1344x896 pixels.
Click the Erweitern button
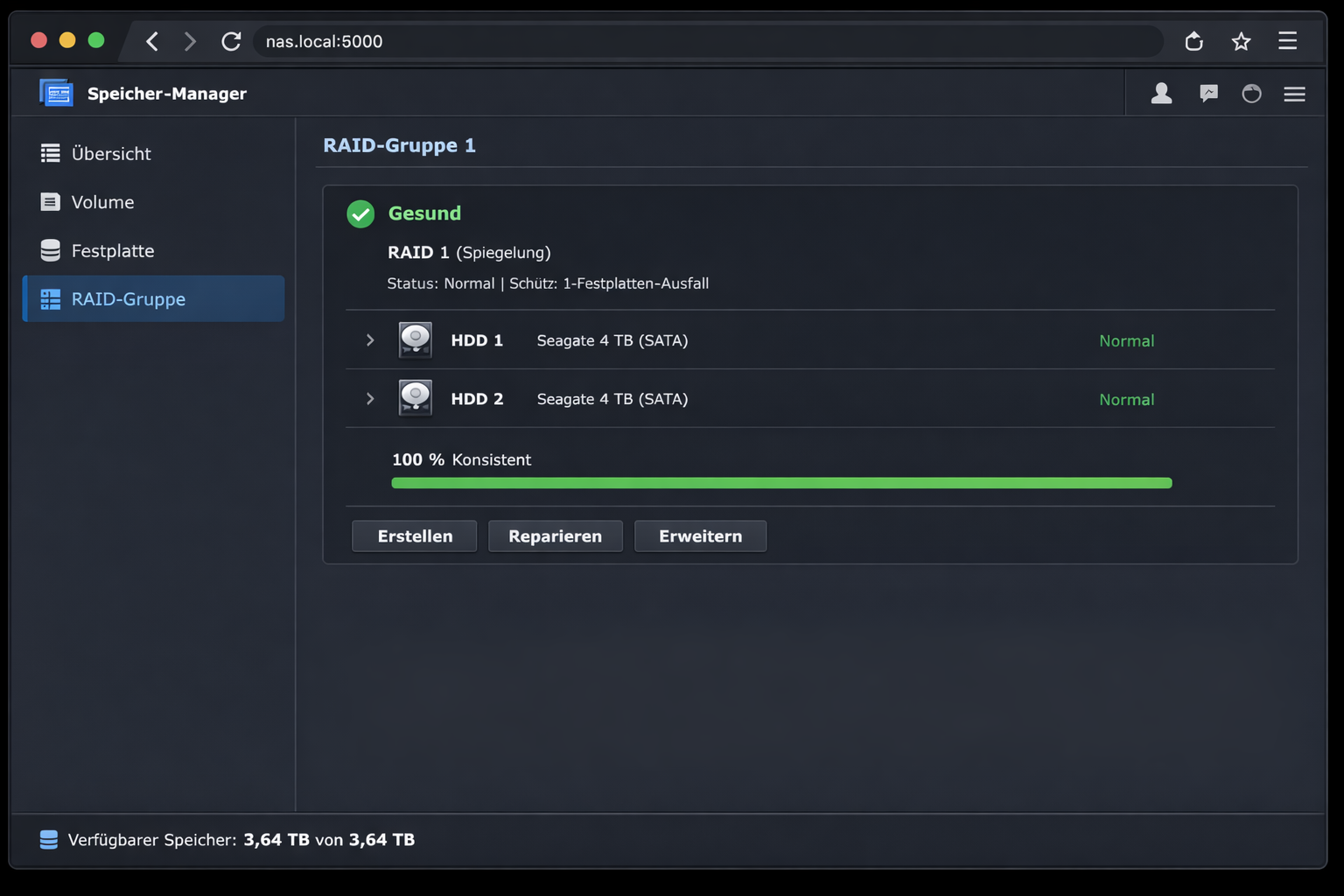pos(700,535)
